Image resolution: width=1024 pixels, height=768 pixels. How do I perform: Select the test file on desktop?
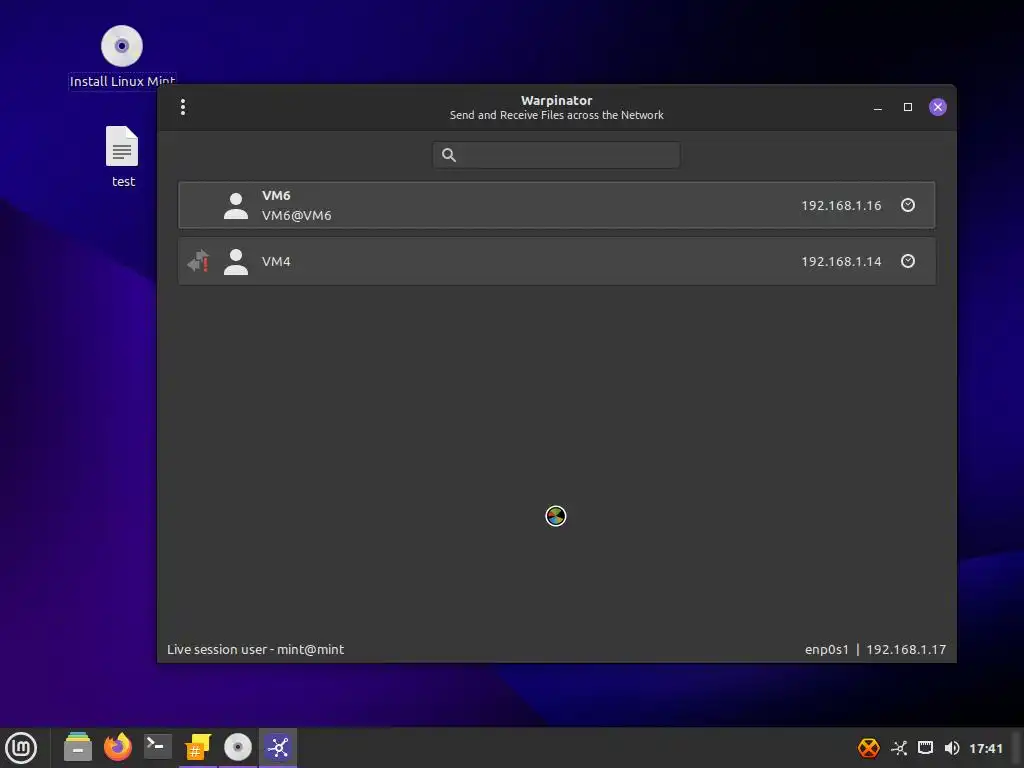(x=123, y=157)
